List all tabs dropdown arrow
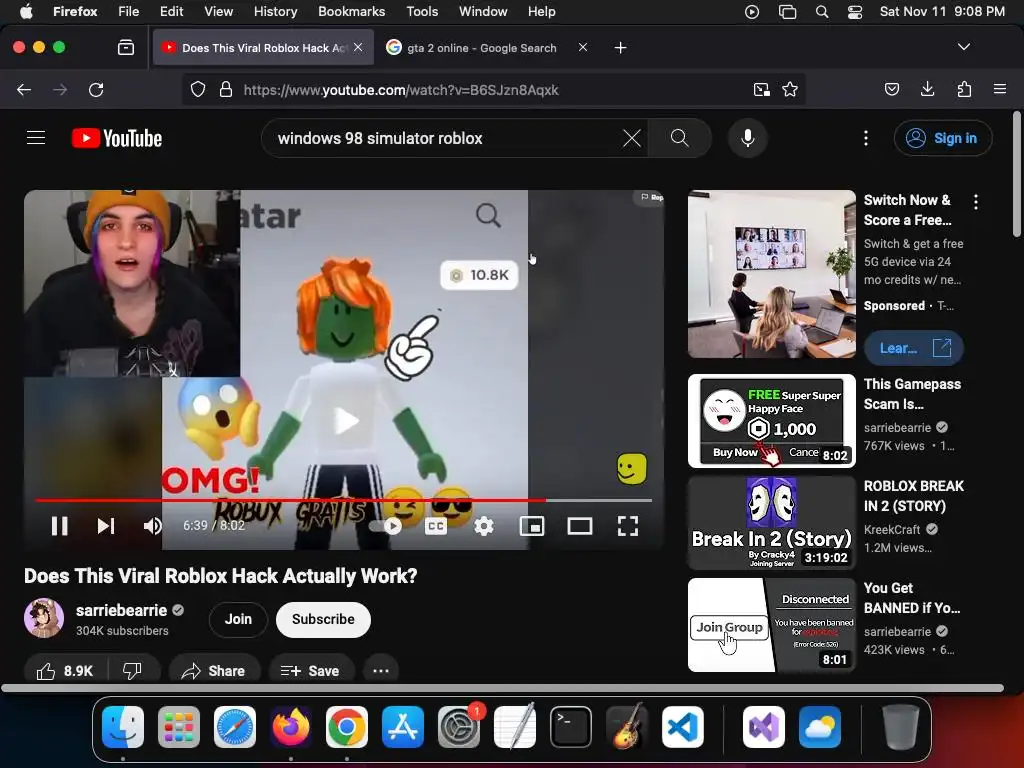The image size is (1024, 768). [963, 47]
